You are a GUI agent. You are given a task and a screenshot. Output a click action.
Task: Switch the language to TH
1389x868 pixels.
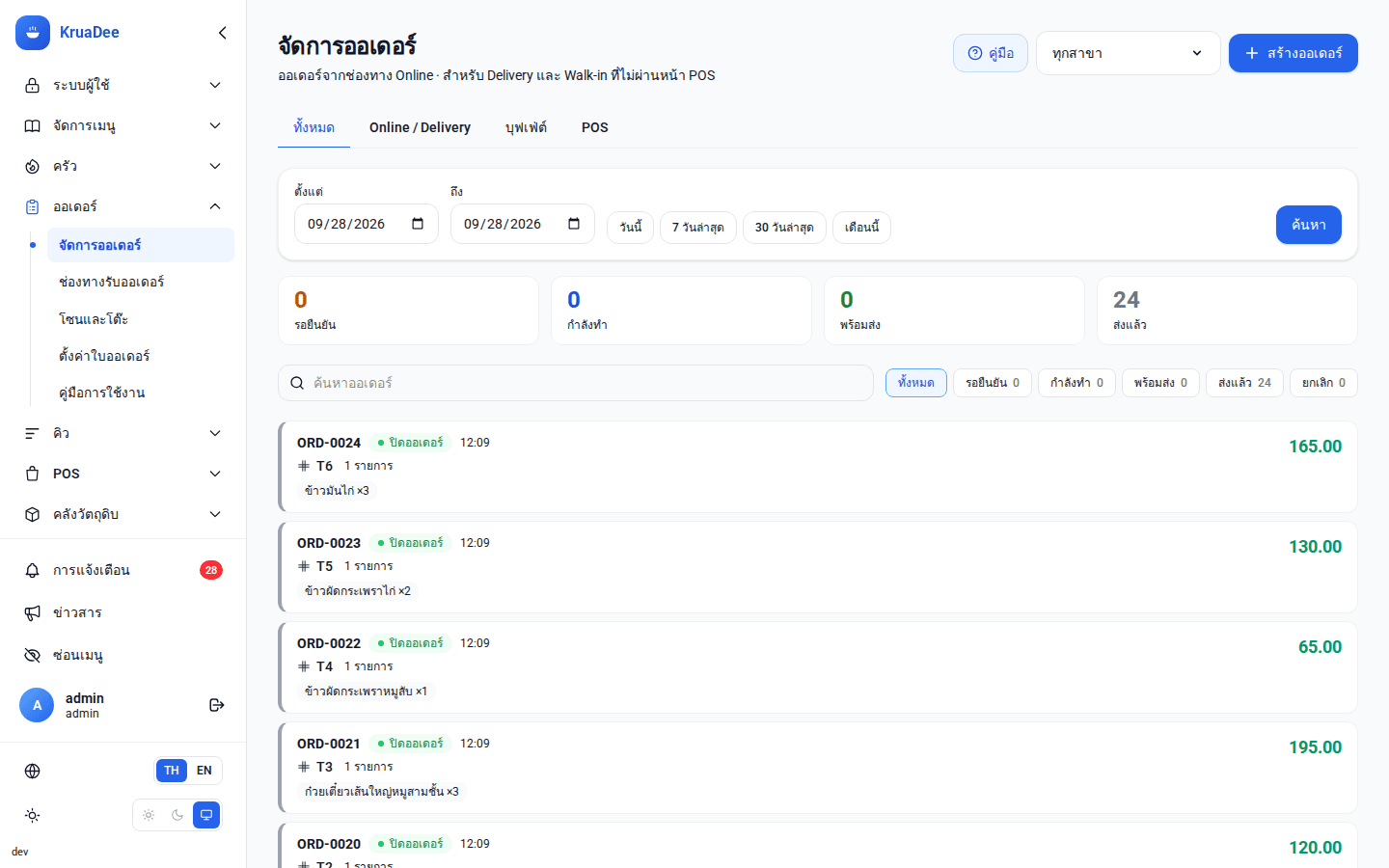pos(172,771)
